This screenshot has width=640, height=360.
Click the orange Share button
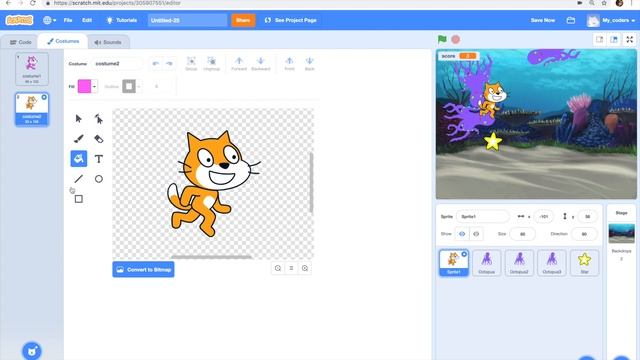[243, 20]
